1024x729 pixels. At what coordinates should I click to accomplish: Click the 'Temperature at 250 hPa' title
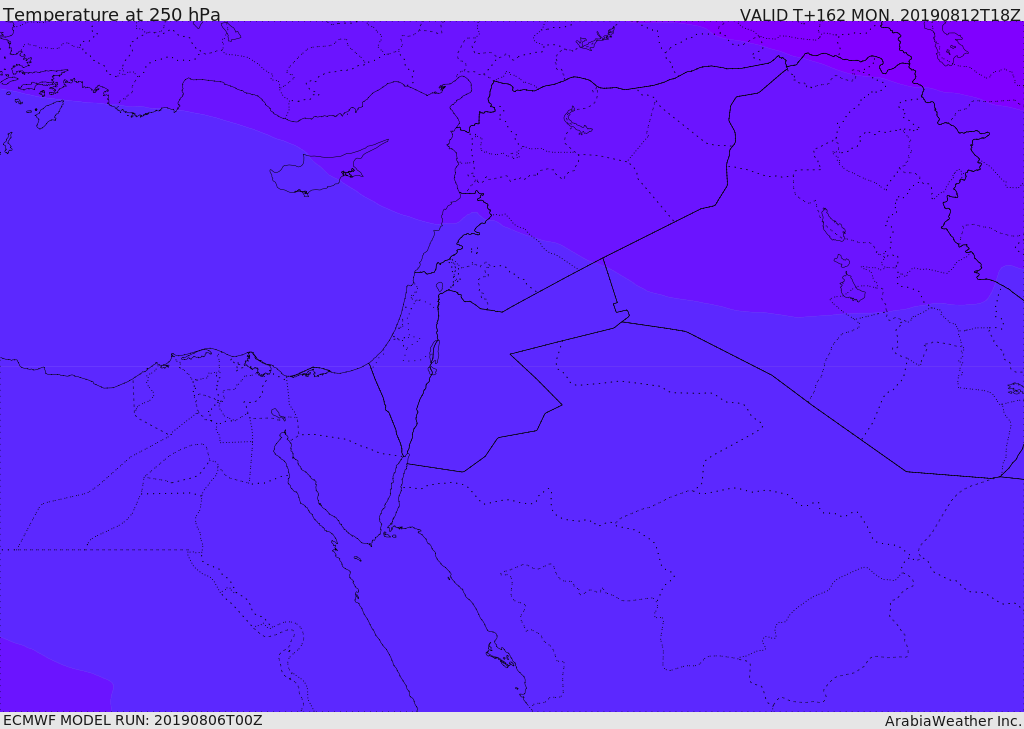(x=112, y=14)
